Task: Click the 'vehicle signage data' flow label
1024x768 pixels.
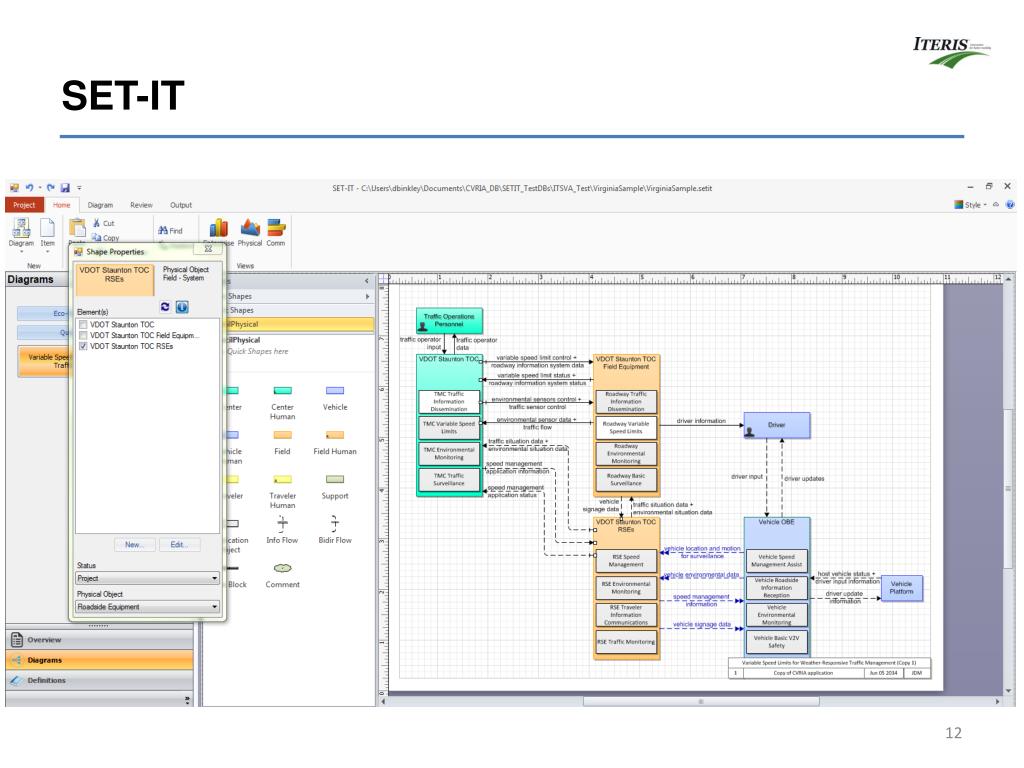Action: tap(702, 624)
